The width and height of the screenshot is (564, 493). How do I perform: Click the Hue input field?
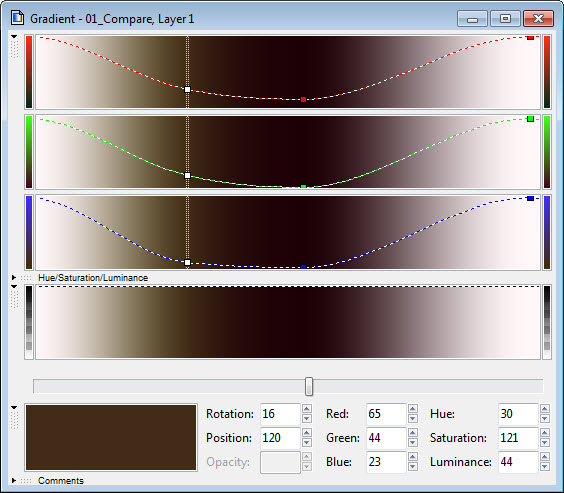[518, 414]
